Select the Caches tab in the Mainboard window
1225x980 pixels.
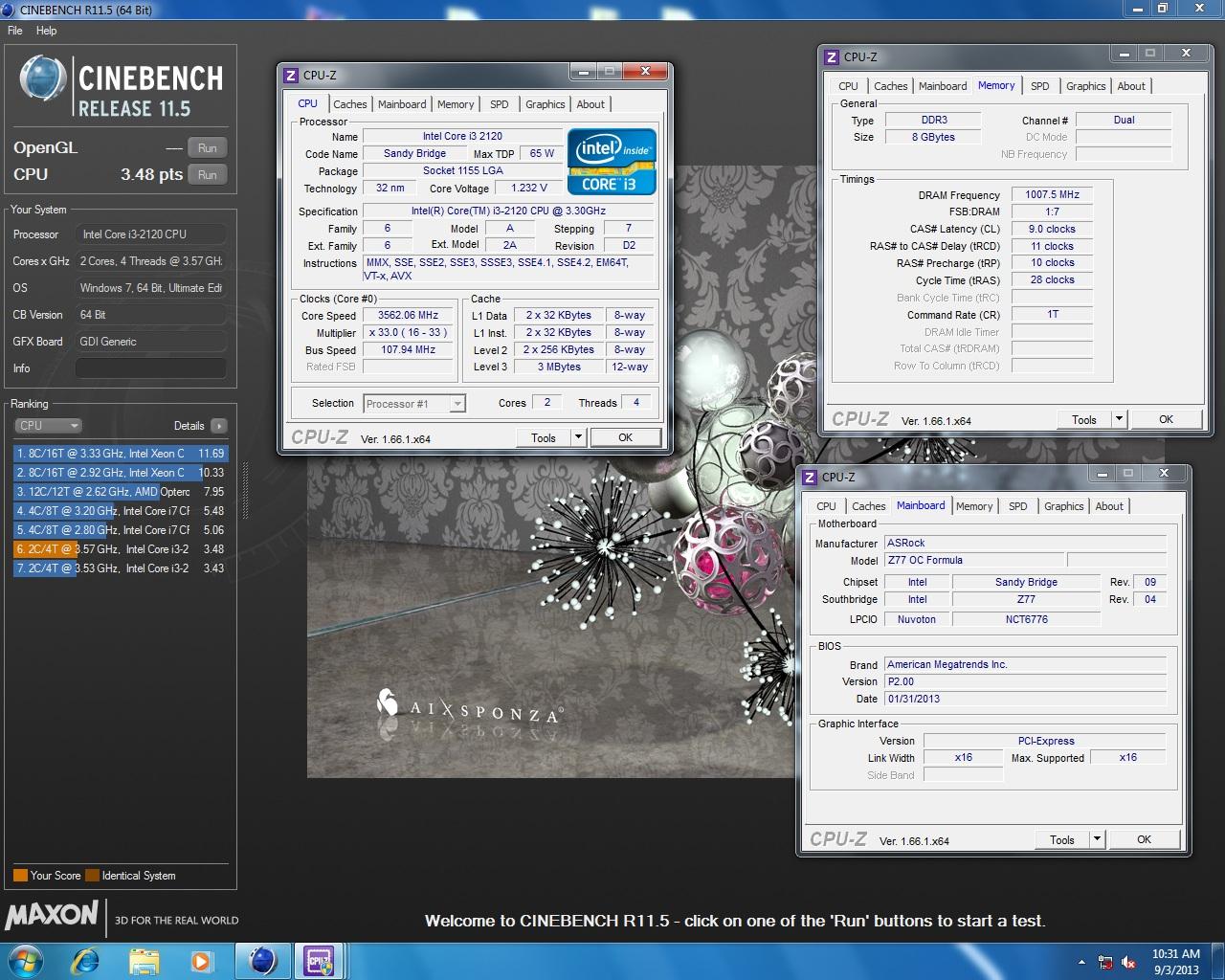tap(869, 506)
